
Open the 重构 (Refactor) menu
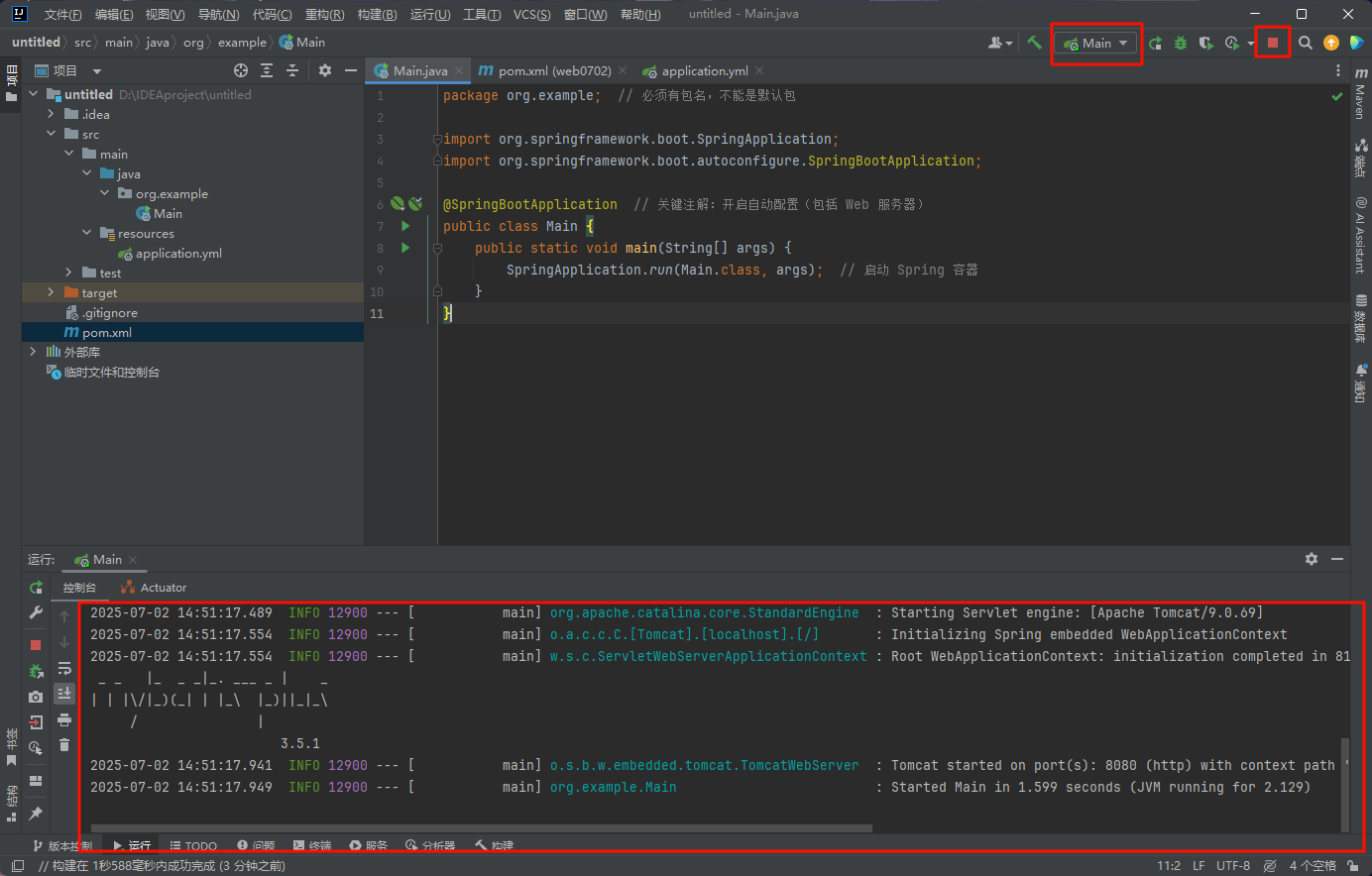pos(324,14)
